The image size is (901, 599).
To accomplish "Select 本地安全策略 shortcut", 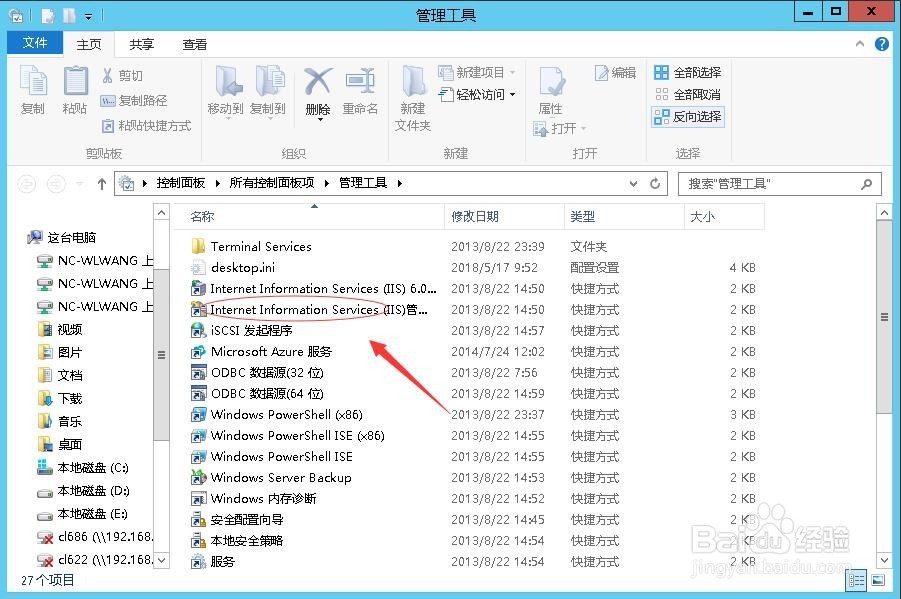I will point(237,540).
